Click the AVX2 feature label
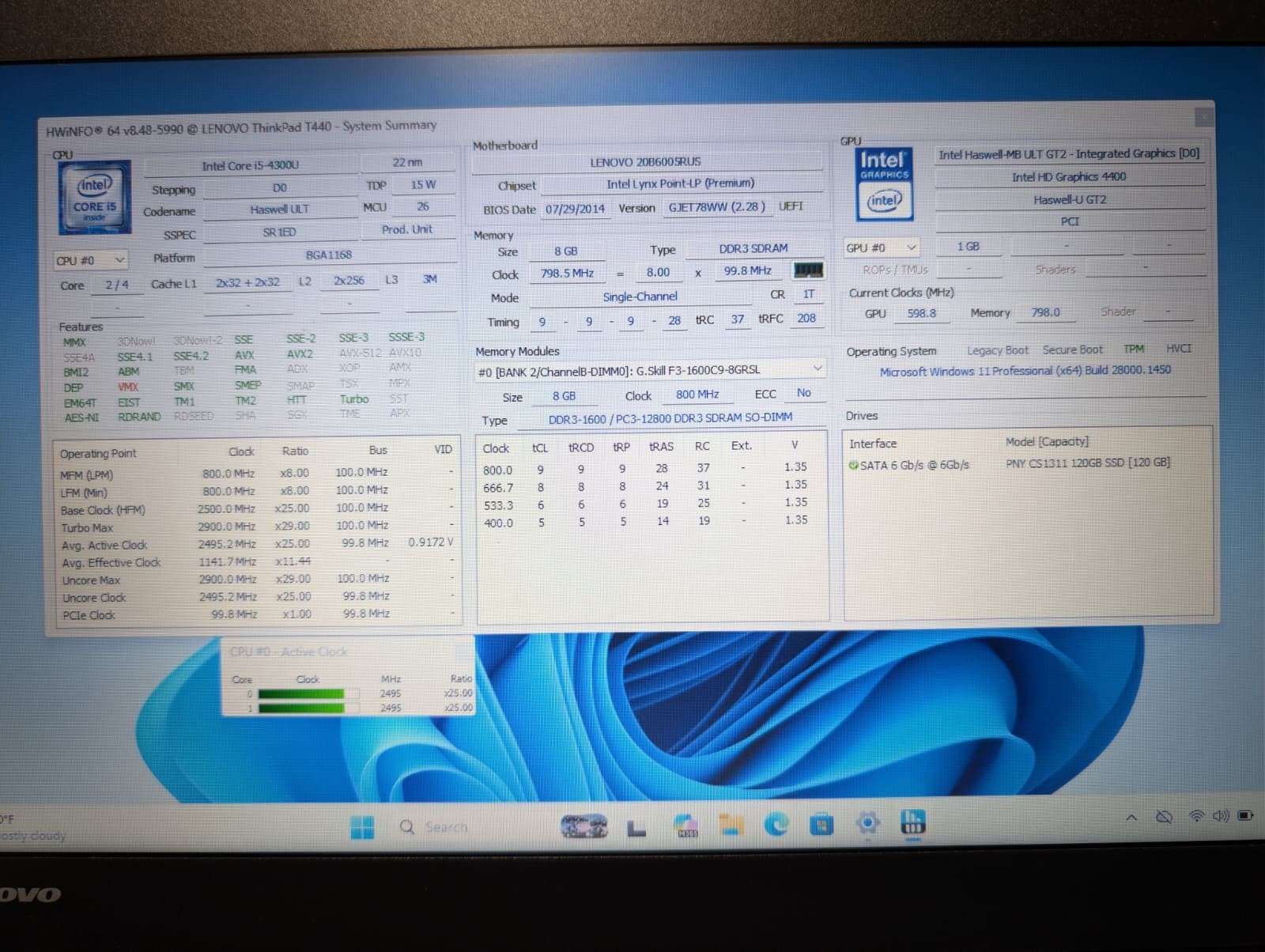This screenshot has width=1265, height=952. [x=300, y=354]
